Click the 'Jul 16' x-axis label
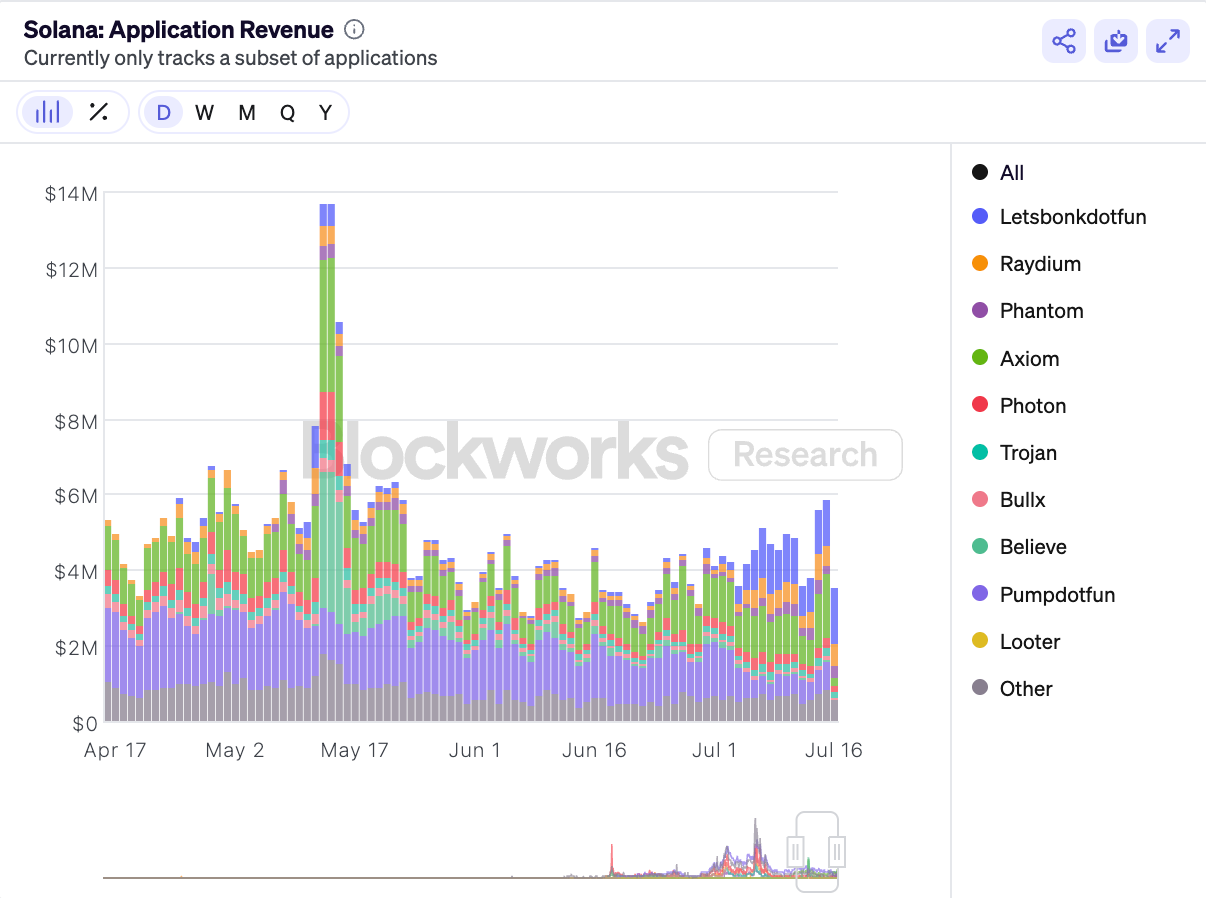 (x=834, y=750)
